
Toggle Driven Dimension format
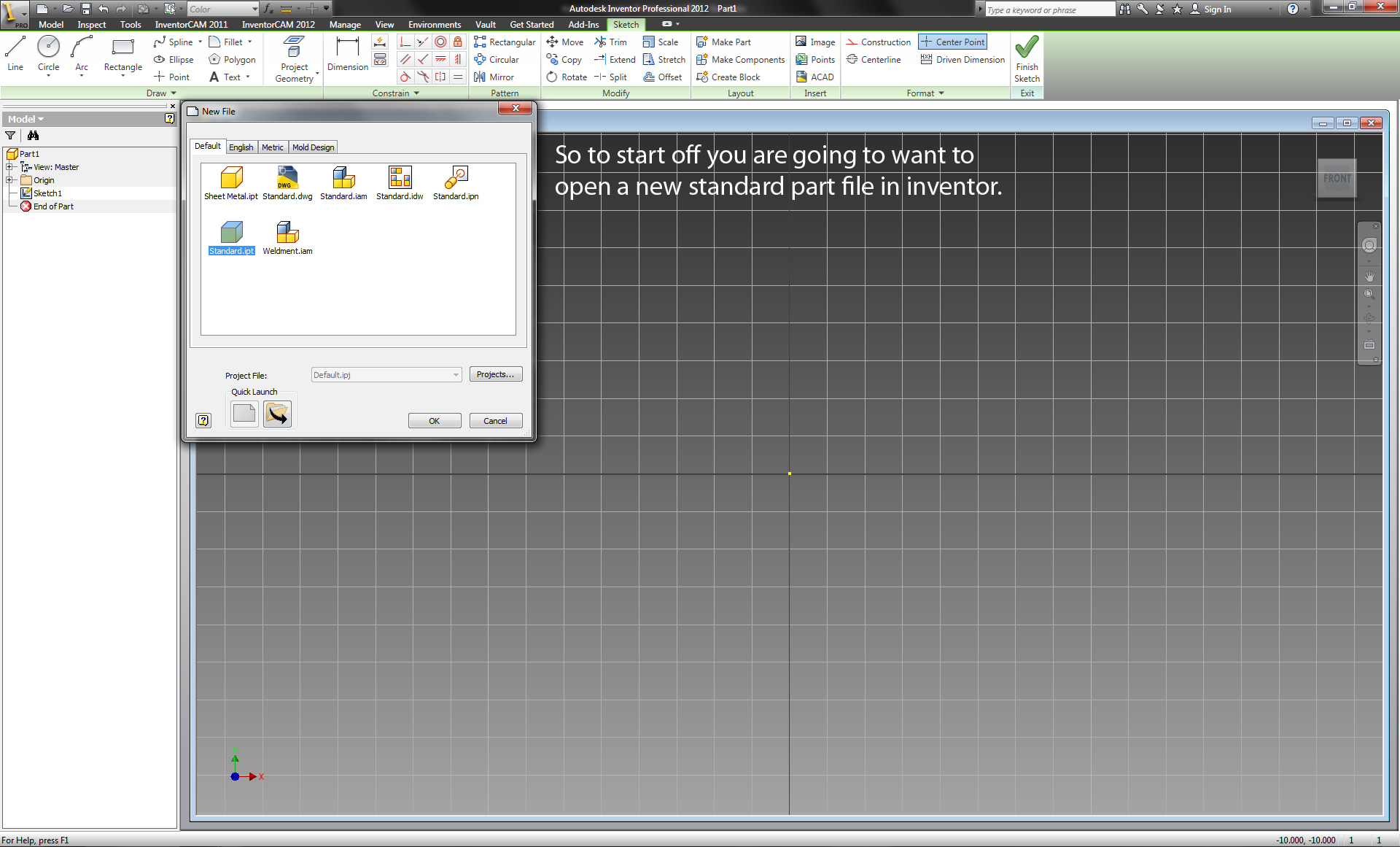[962, 60]
